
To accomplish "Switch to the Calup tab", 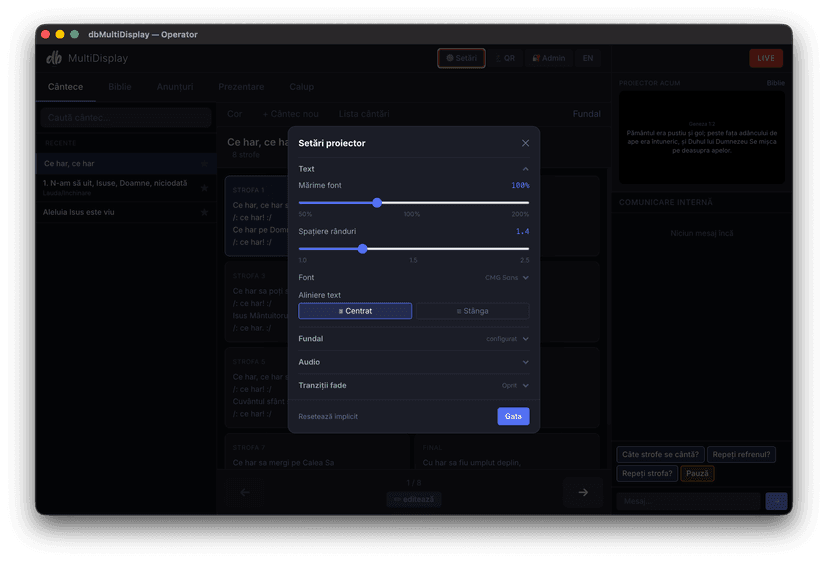I will coord(302,87).
